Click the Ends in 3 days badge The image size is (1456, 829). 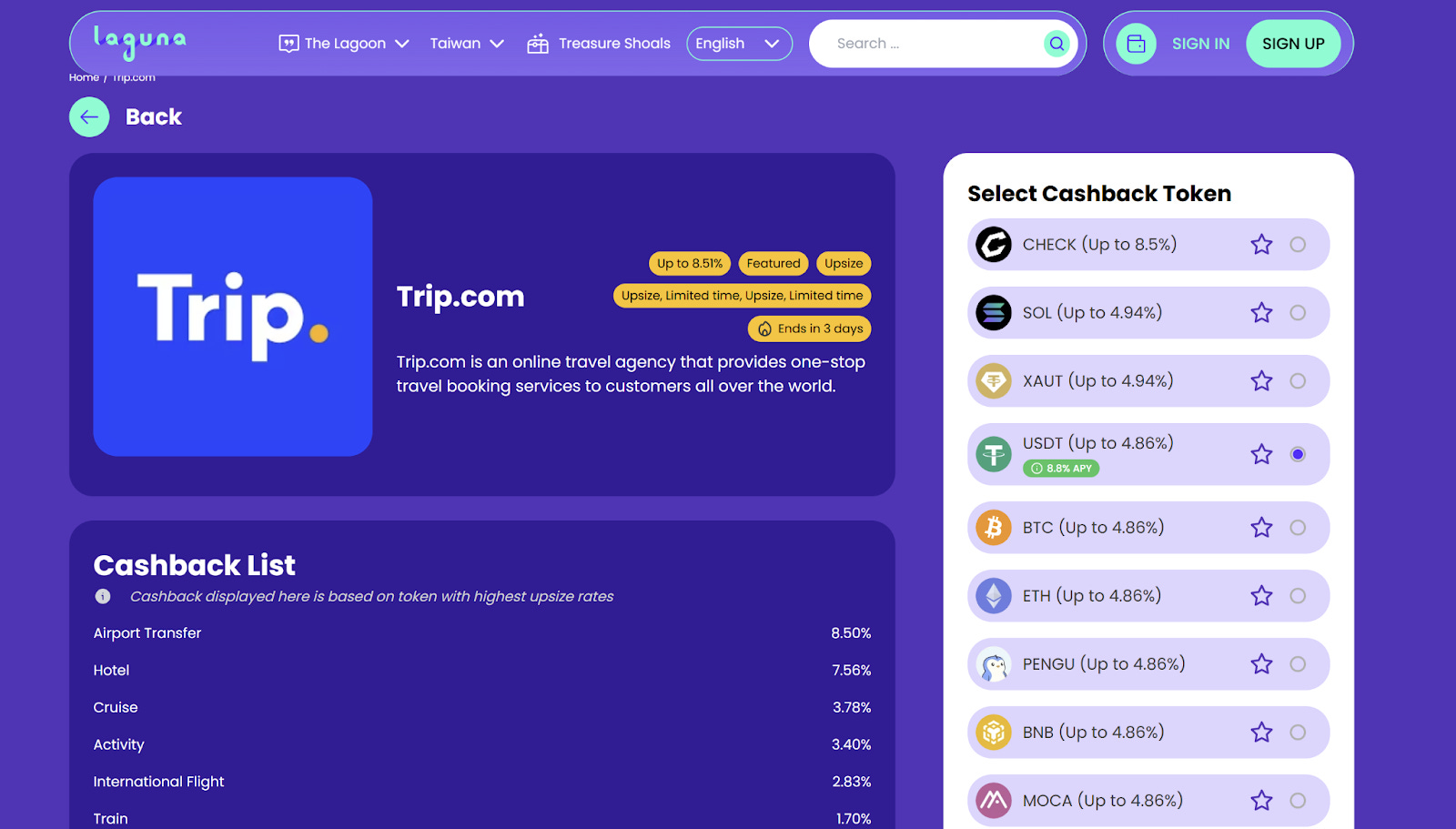(x=810, y=329)
